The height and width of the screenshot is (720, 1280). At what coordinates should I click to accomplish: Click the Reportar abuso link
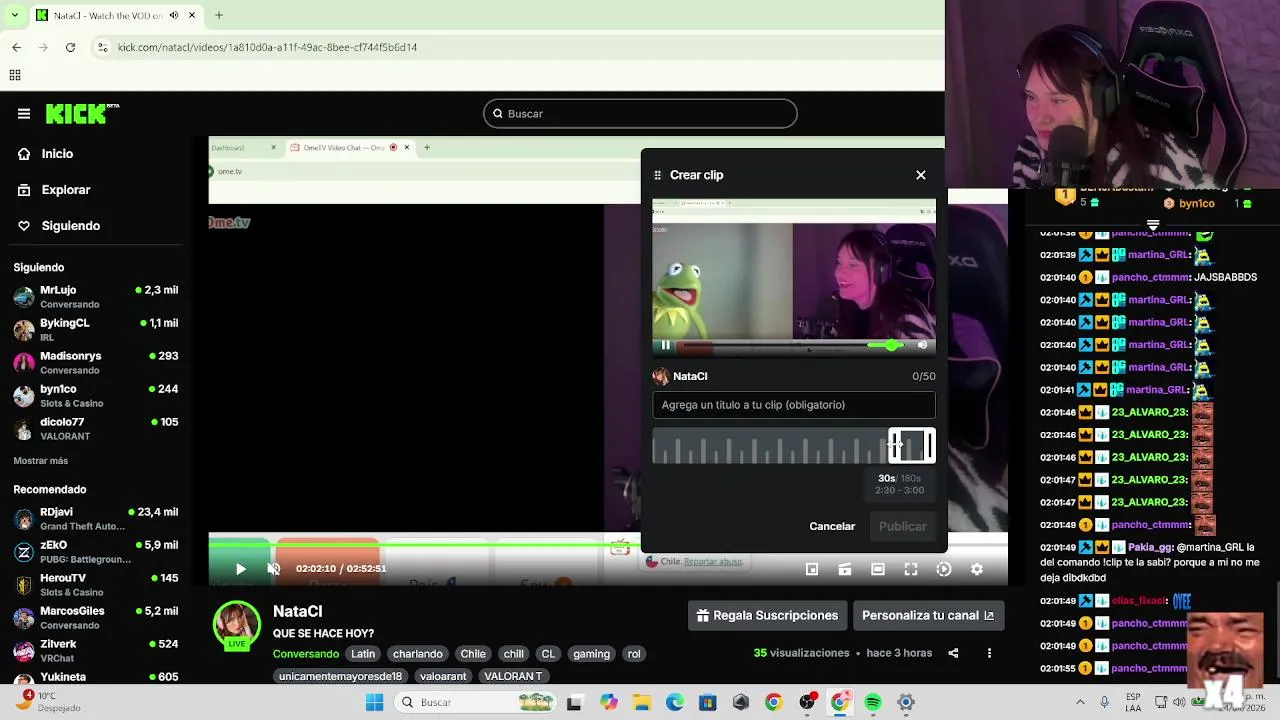(x=713, y=562)
